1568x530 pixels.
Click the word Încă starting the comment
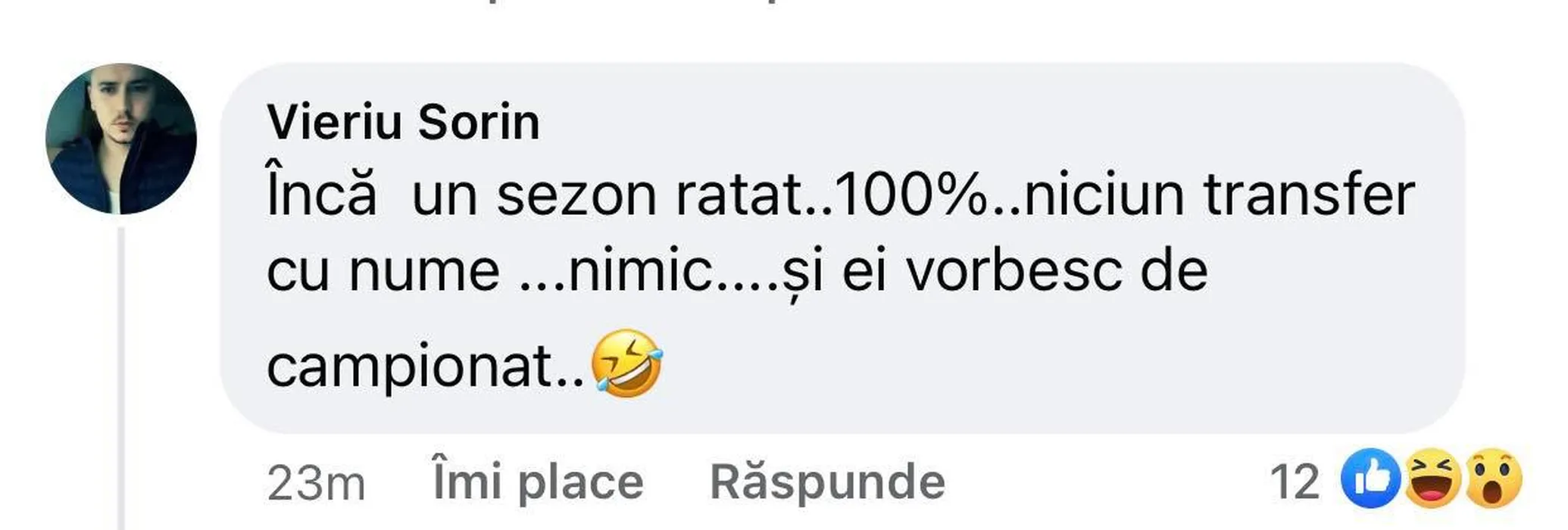321,192
